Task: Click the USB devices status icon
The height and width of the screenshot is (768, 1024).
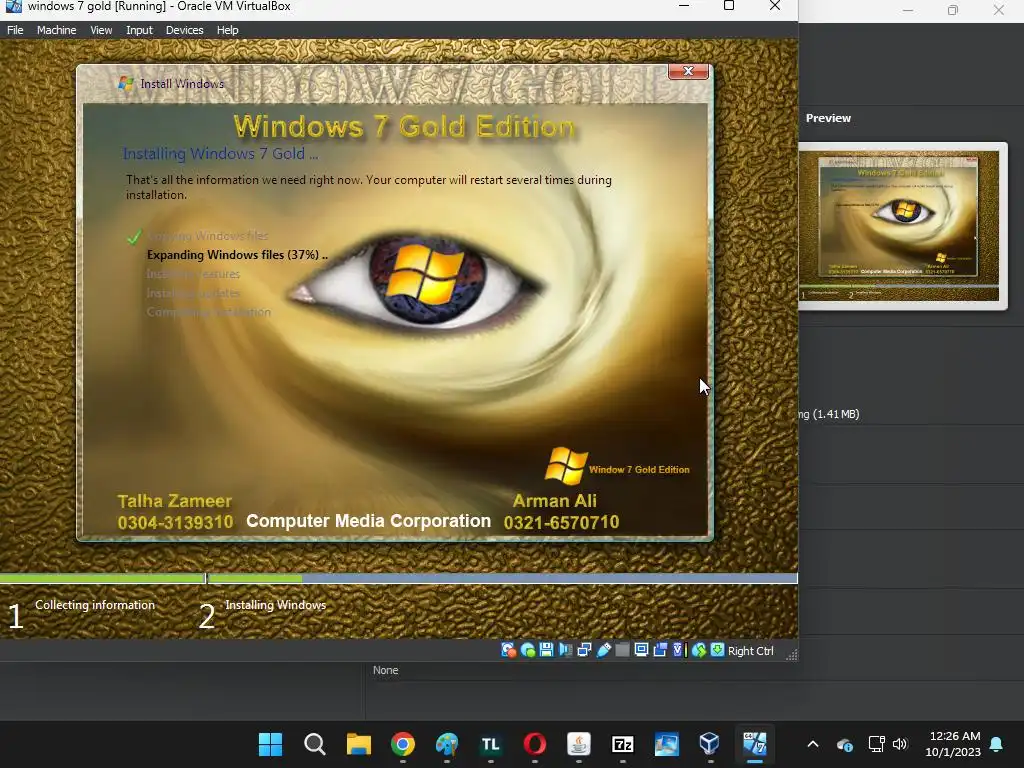Action: click(603, 650)
